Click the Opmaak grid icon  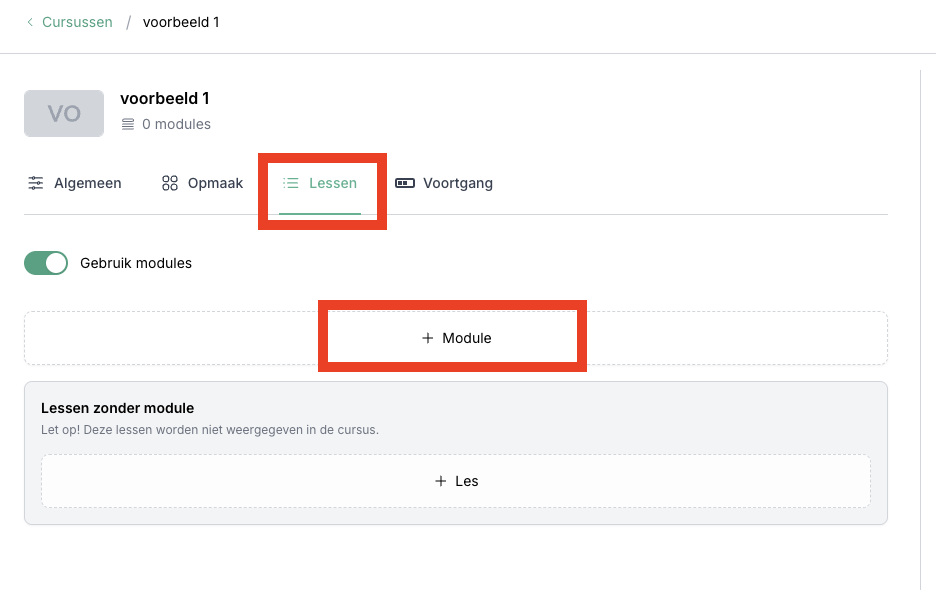[170, 183]
